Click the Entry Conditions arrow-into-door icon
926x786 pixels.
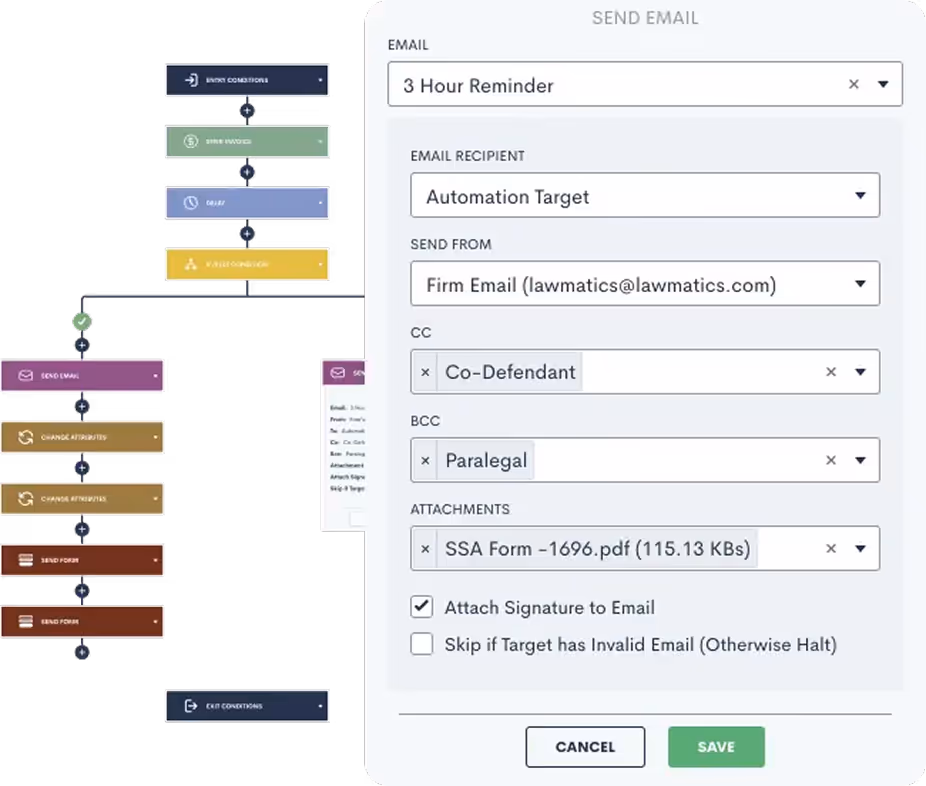coord(191,80)
